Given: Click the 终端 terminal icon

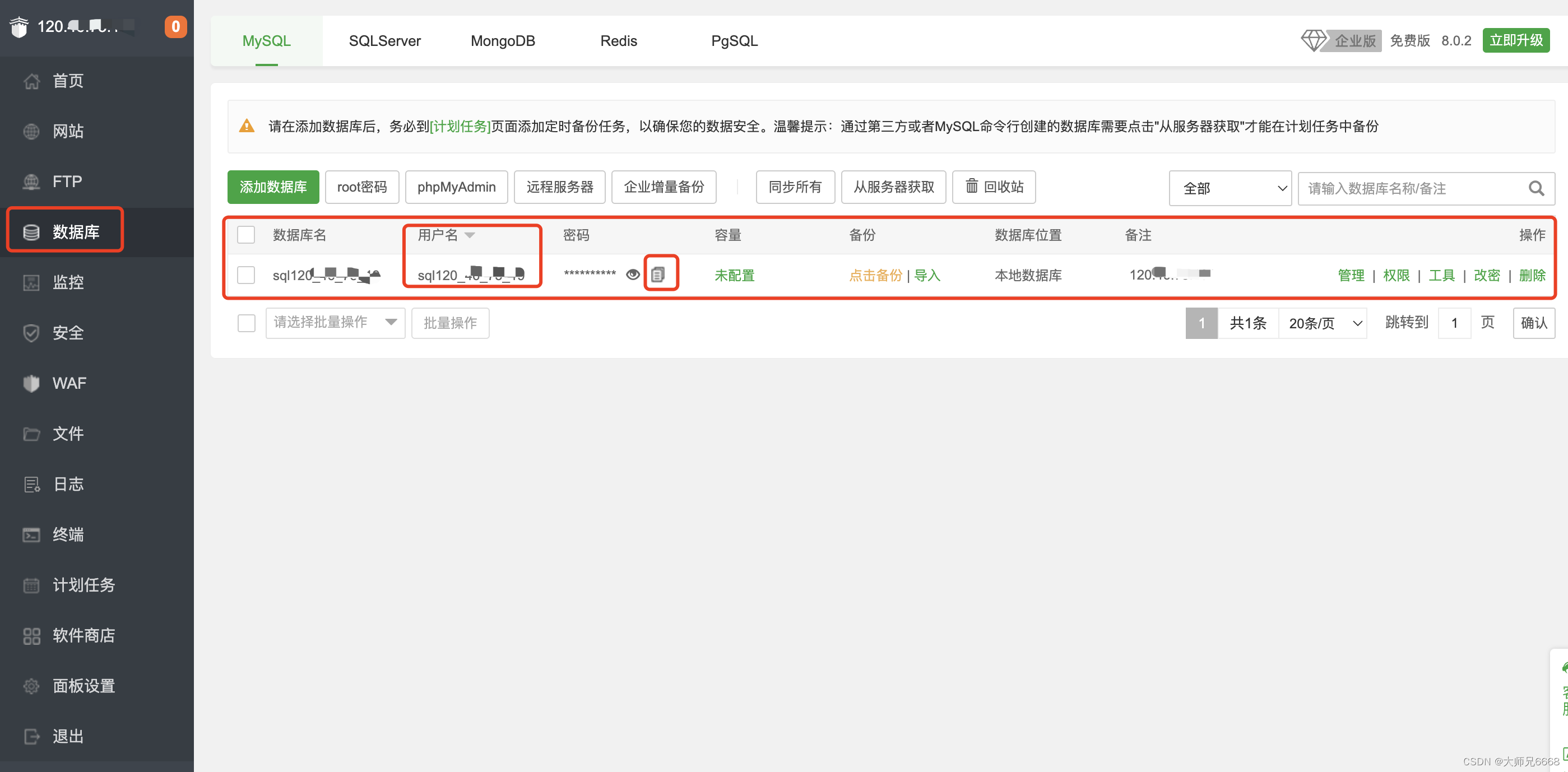Looking at the screenshot, I should [x=31, y=535].
